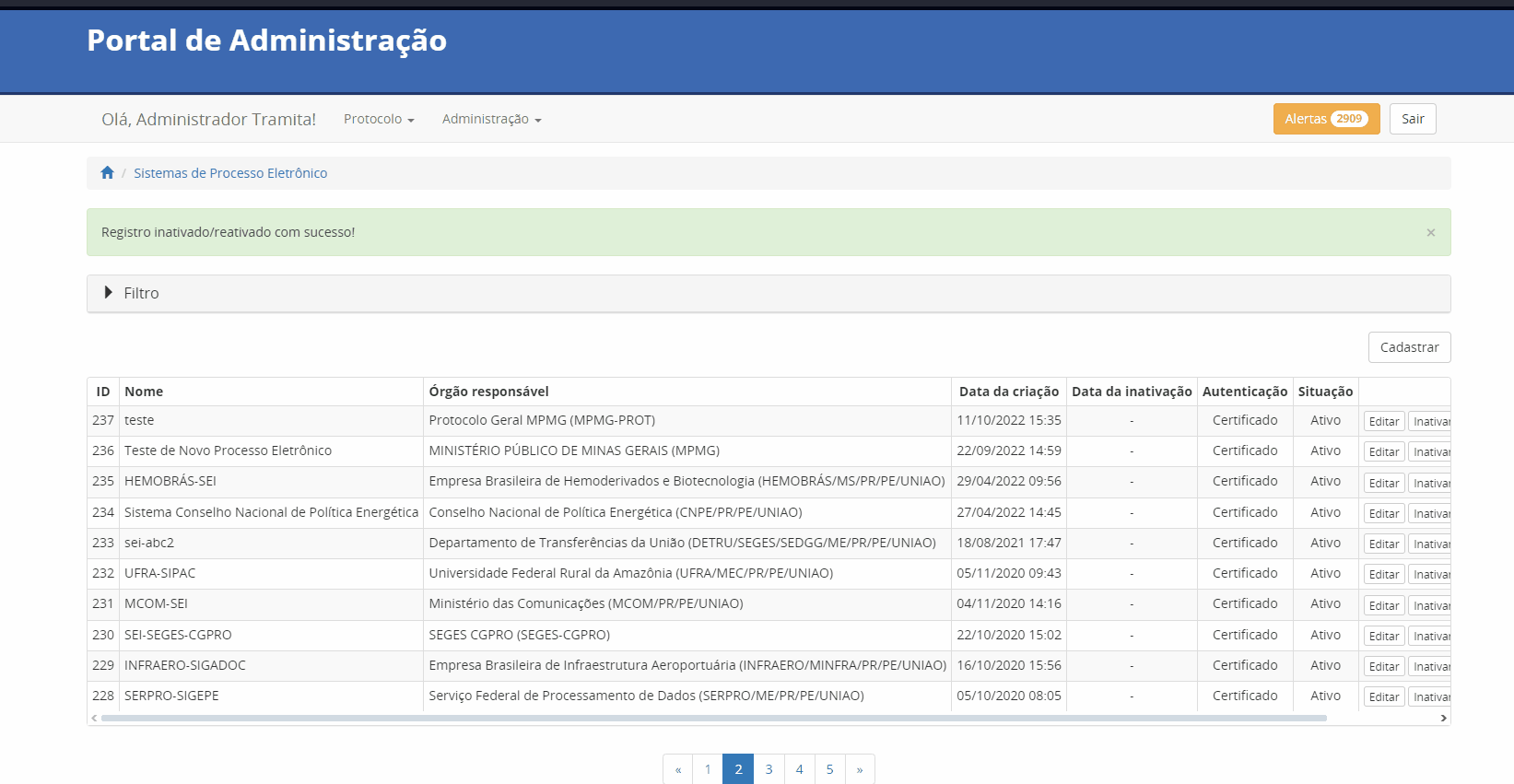Inactivate the MCOM-SEI record
The image size is (1514, 784).
pyautogui.click(x=1429, y=605)
